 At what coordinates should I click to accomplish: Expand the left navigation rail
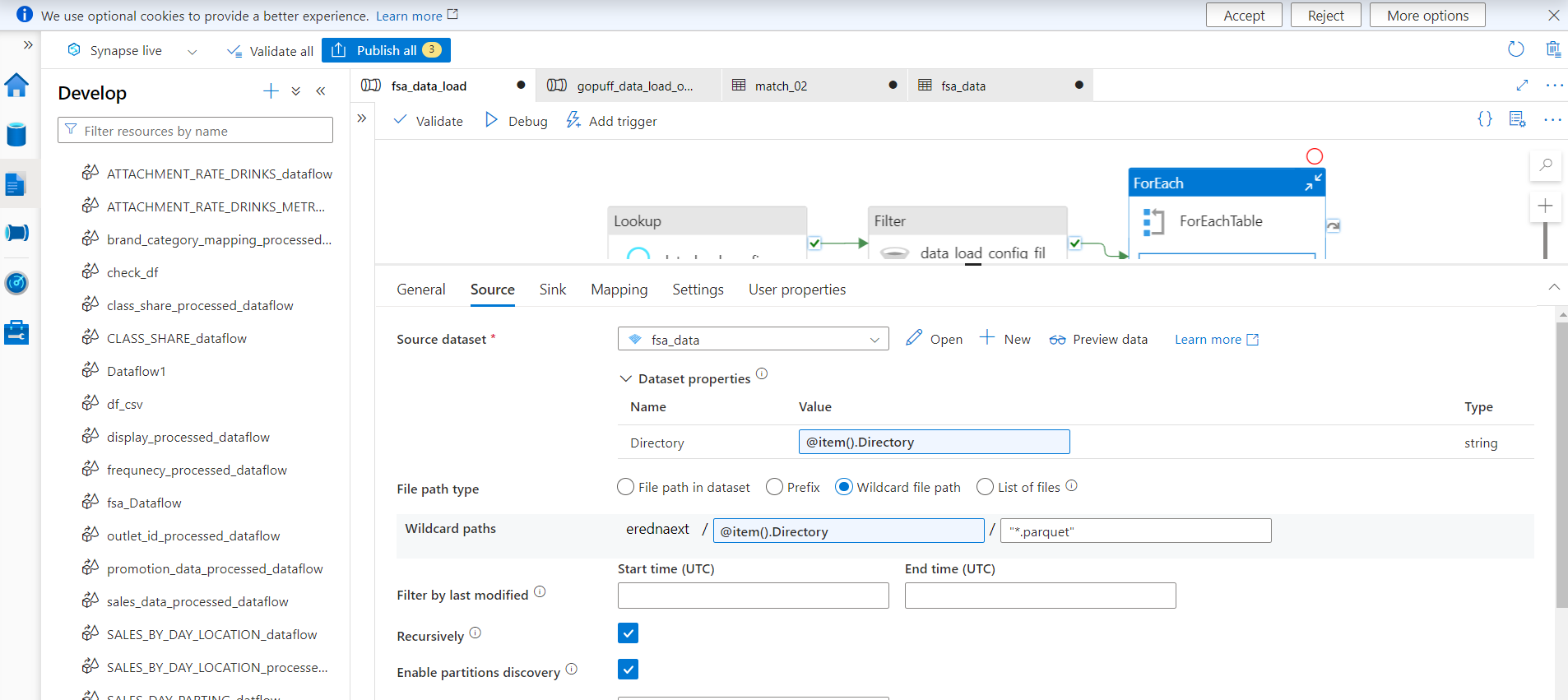coord(28,45)
